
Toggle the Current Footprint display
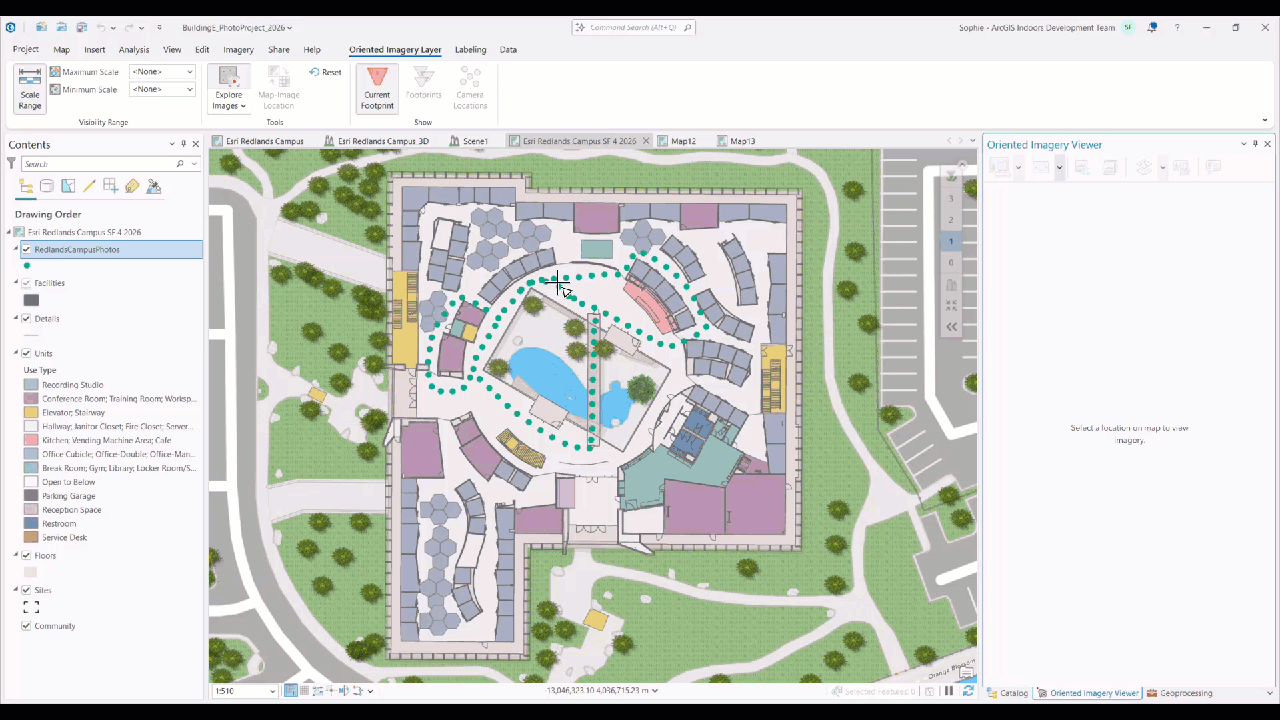click(x=377, y=89)
